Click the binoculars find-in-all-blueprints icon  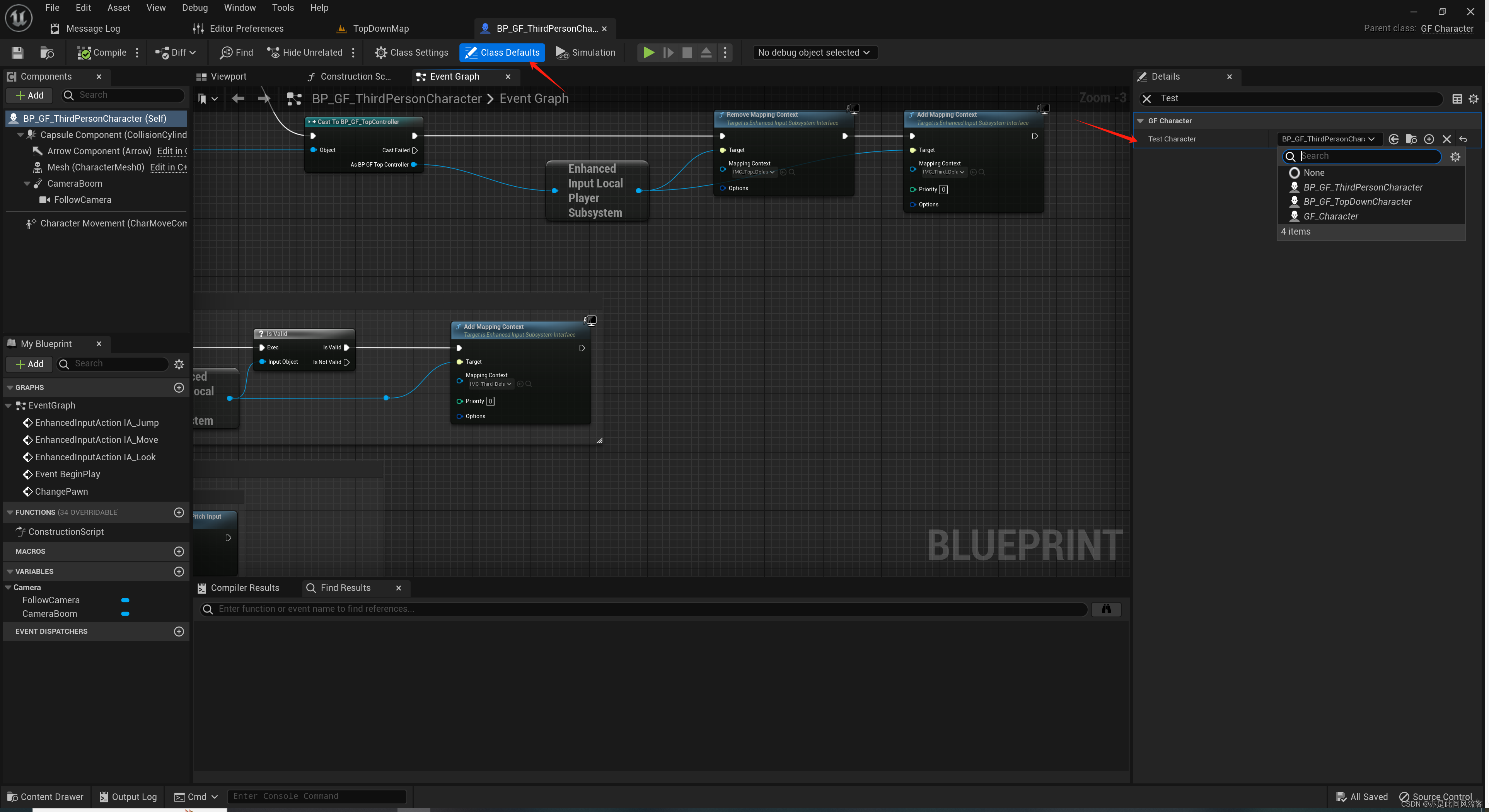(1106, 609)
